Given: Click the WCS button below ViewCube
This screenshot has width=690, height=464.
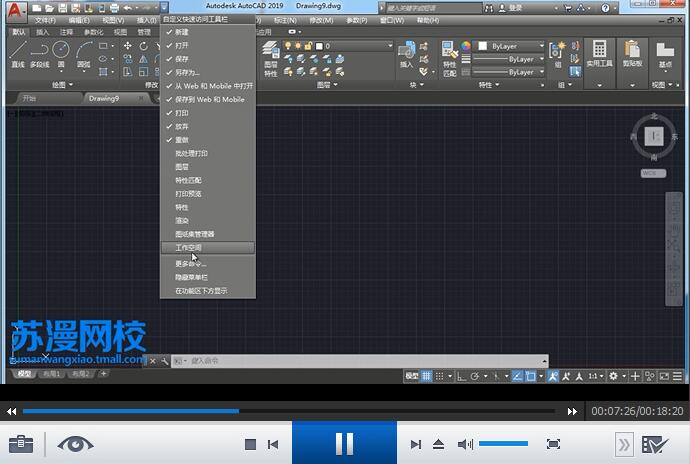Looking at the screenshot, I should 653,173.
